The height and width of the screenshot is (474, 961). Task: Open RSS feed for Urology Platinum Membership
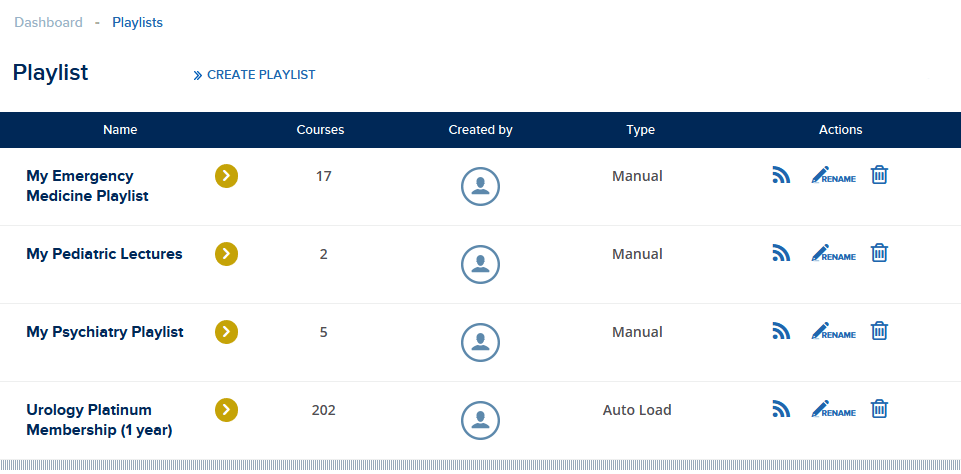point(781,408)
